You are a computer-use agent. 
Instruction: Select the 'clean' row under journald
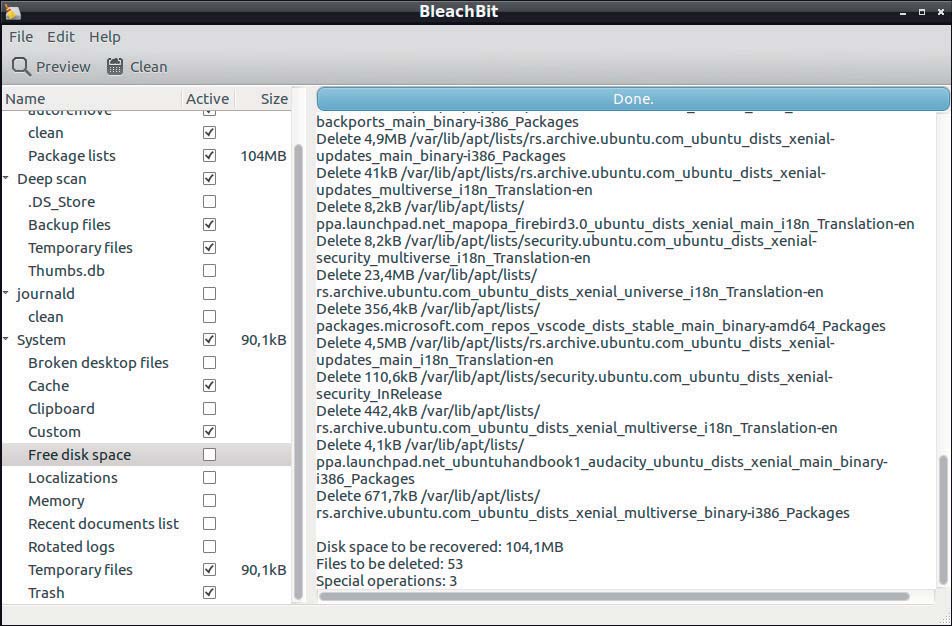pyautogui.click(x=146, y=317)
